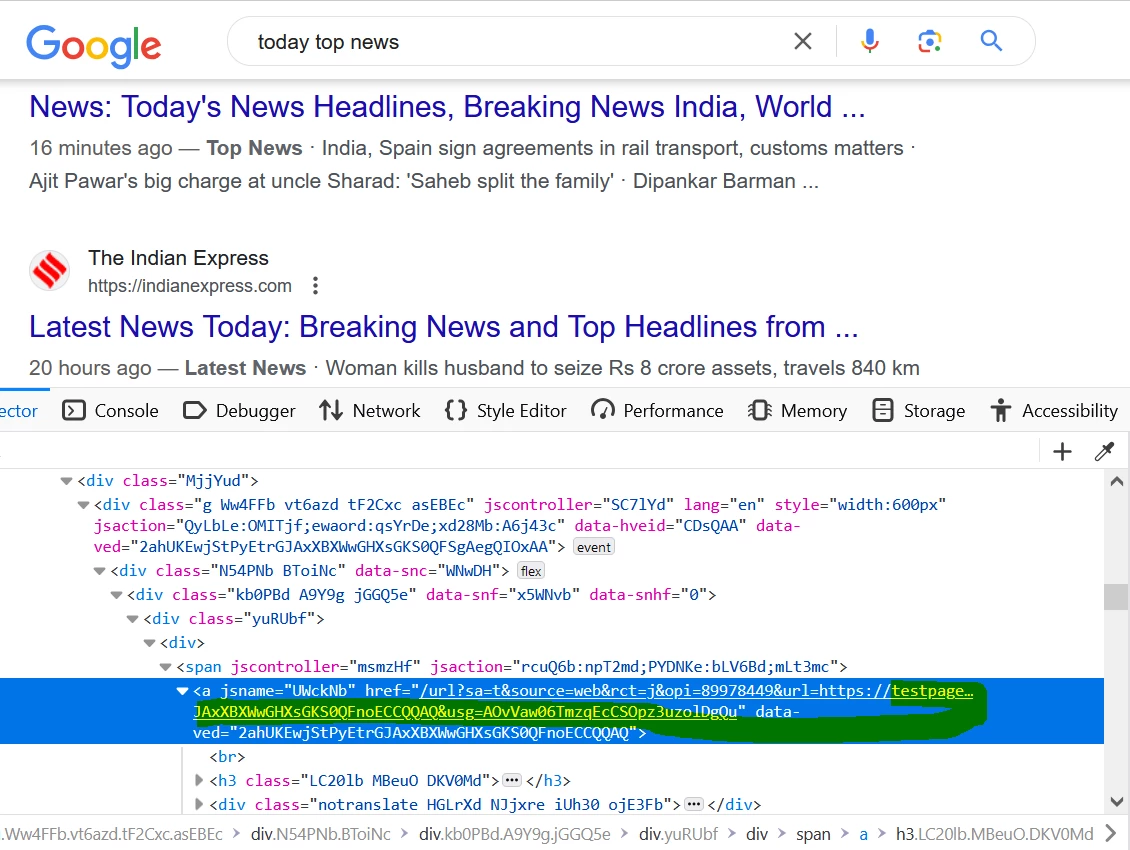
Task: Open the Accessibility tab
Action: point(1054,410)
